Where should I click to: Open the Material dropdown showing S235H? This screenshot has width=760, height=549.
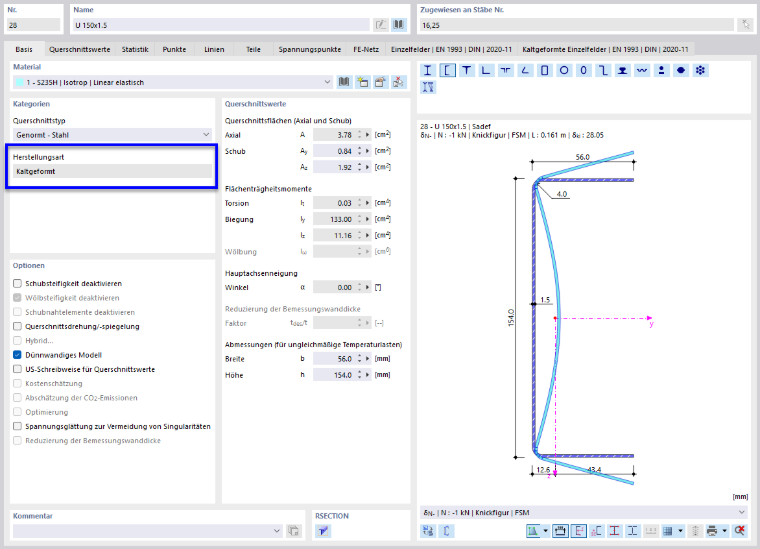point(173,82)
